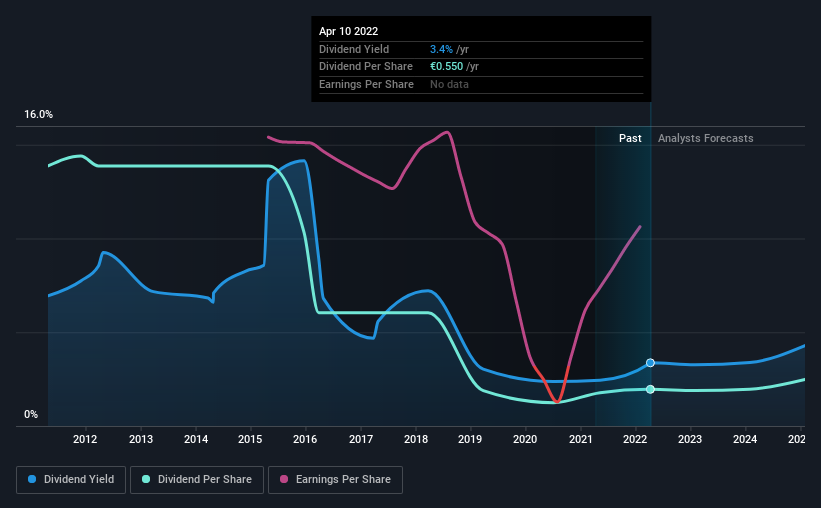Click the '3.4%' dividend yield value
This screenshot has width=821, height=508.
pyautogui.click(x=441, y=49)
